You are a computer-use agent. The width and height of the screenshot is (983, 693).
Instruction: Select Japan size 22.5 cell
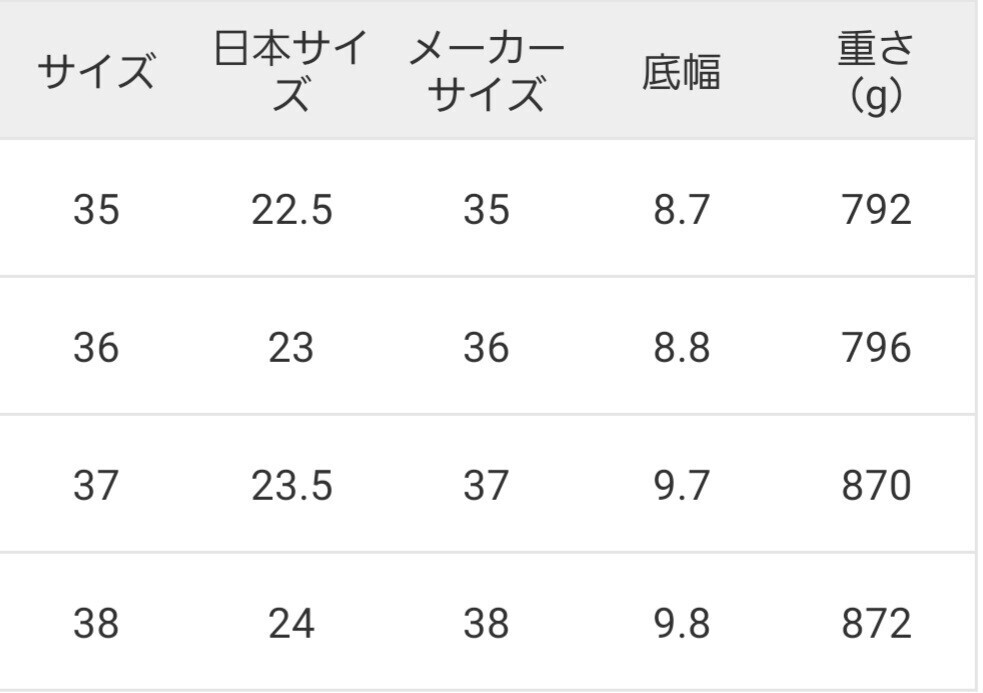[x=292, y=209]
